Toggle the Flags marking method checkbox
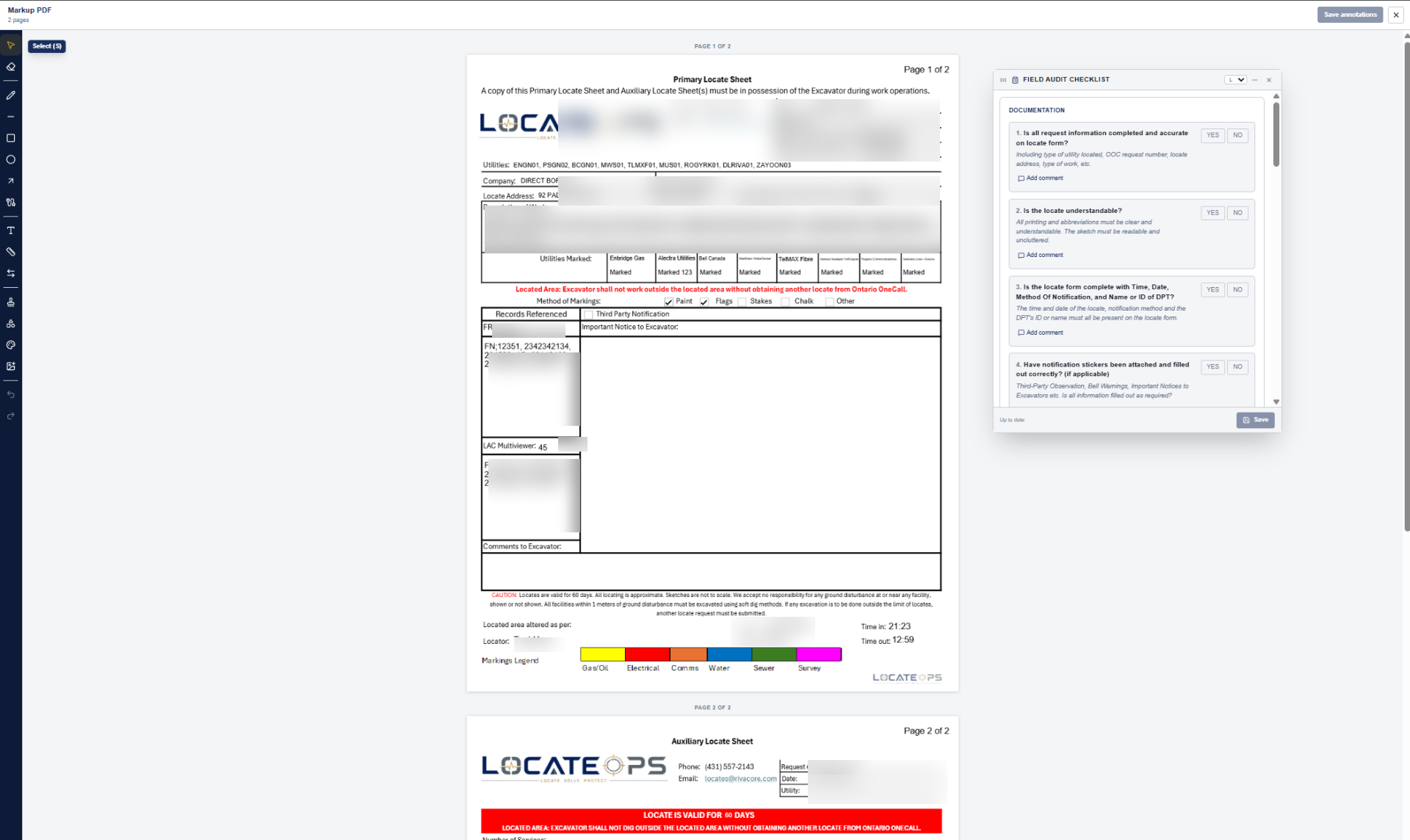 (x=704, y=302)
